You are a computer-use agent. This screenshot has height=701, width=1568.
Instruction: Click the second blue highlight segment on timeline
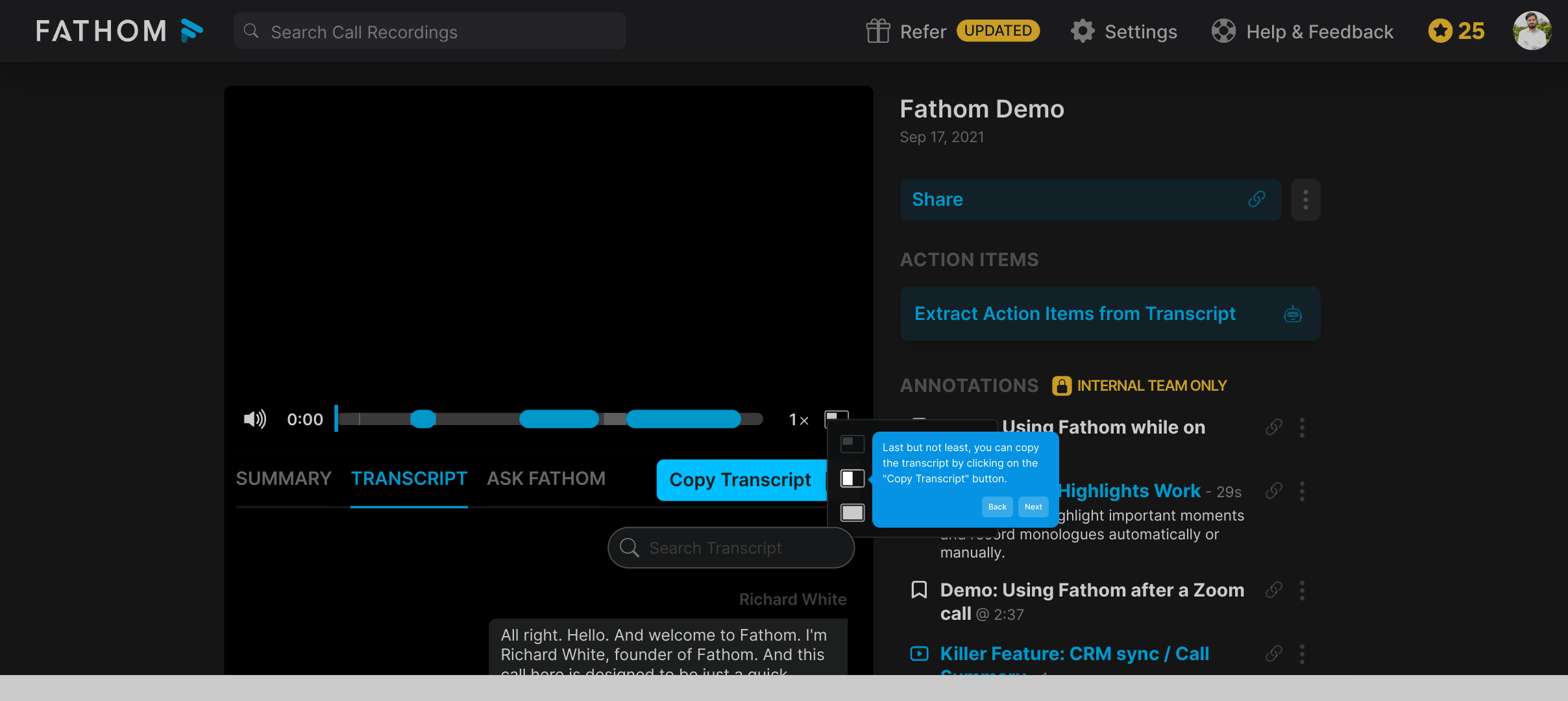pos(559,419)
